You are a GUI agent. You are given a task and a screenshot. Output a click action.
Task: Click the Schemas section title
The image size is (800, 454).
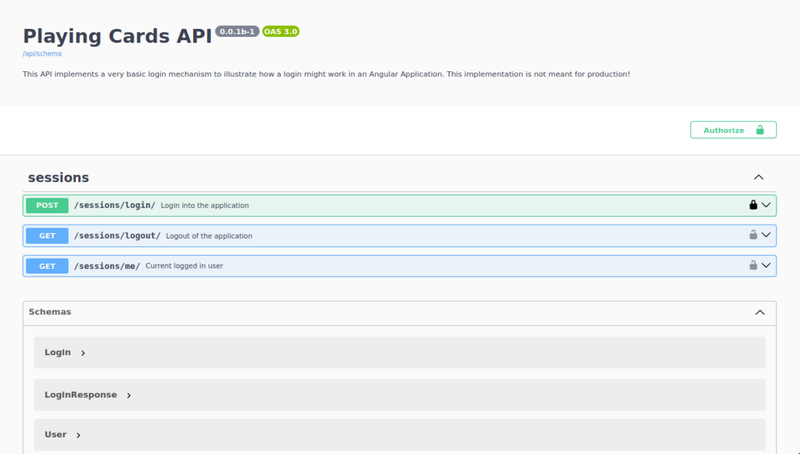click(x=50, y=312)
